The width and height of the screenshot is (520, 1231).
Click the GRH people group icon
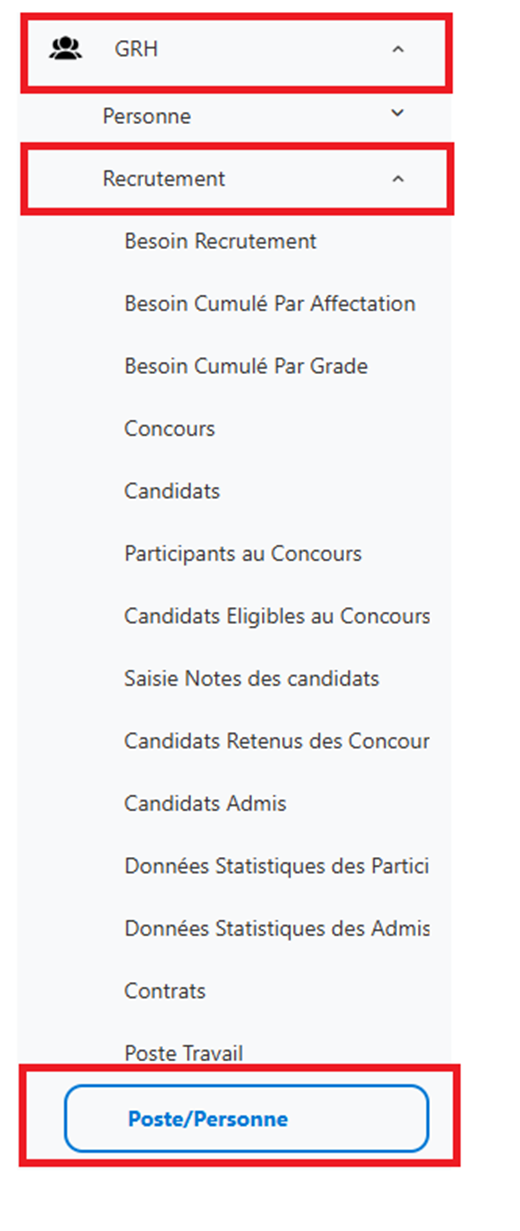66,48
